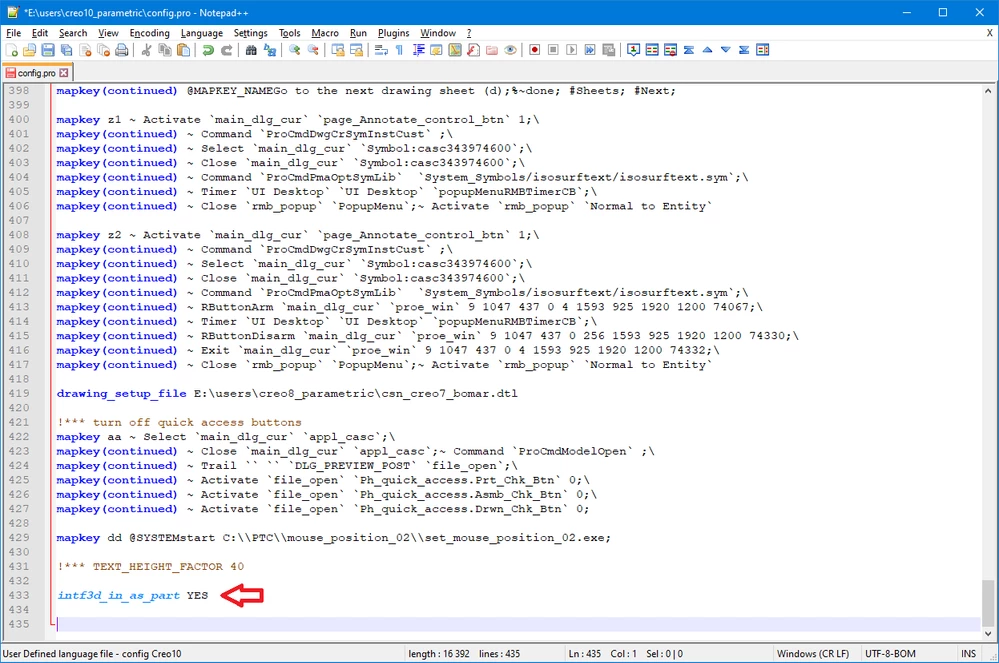The image size is (999, 663).
Task: Click Windows (CR LF) in status bar
Action: (x=813, y=653)
